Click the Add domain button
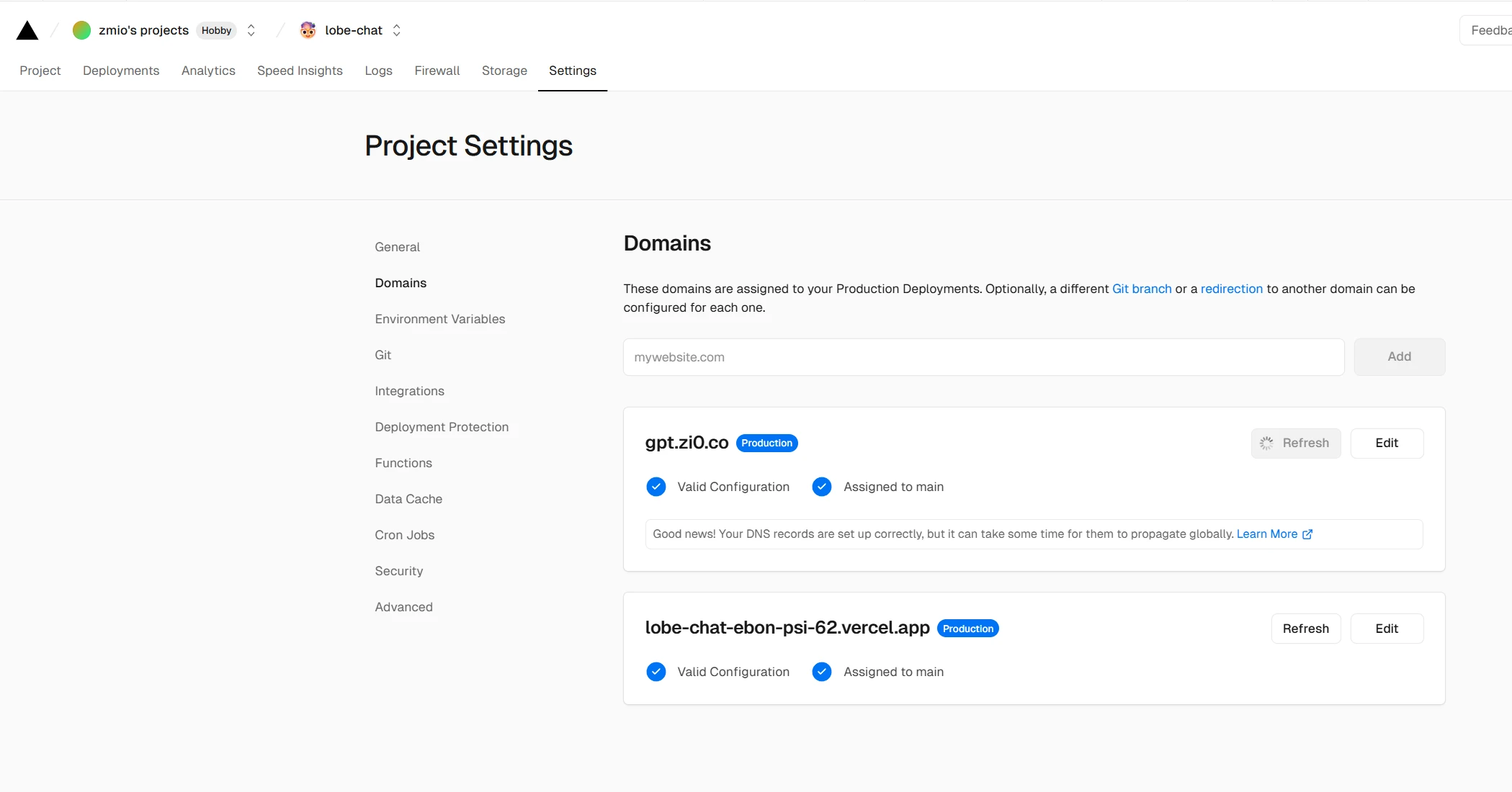Image resolution: width=1512 pixels, height=792 pixels. (1400, 357)
